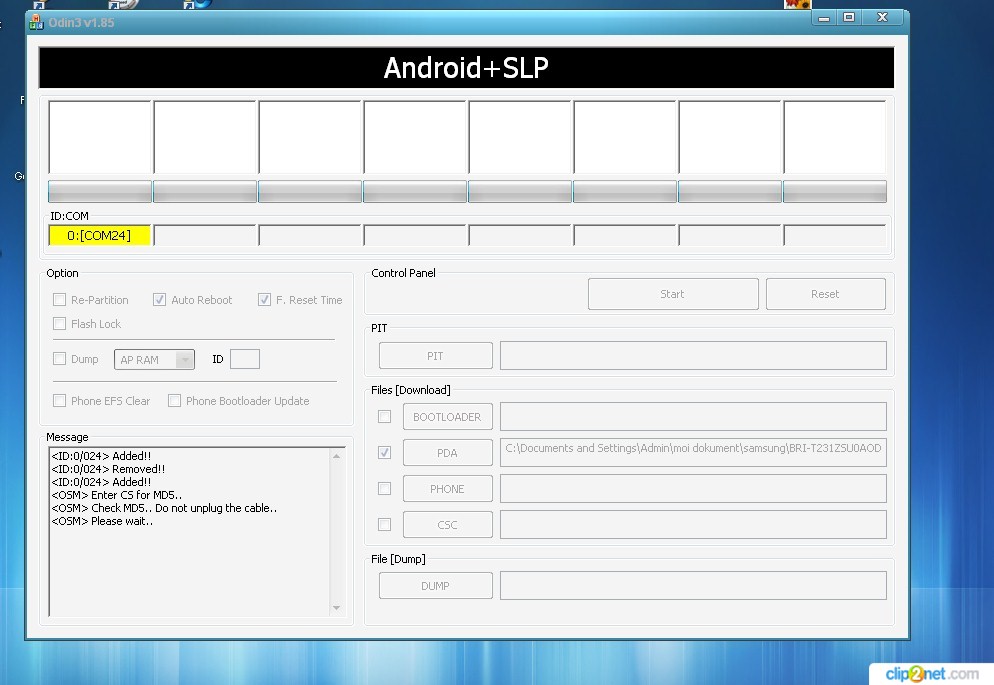Minimize the Odin3 window
Viewport: 994px width, 685px height.
click(x=824, y=17)
